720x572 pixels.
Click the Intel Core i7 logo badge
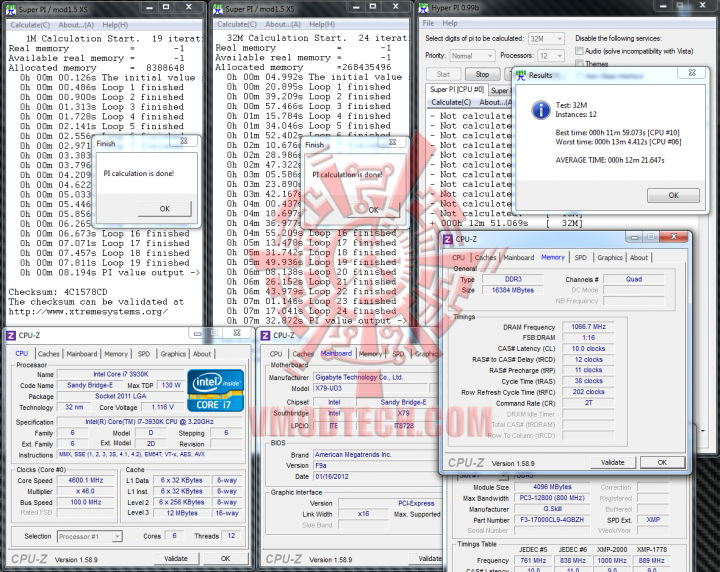[x=216, y=391]
